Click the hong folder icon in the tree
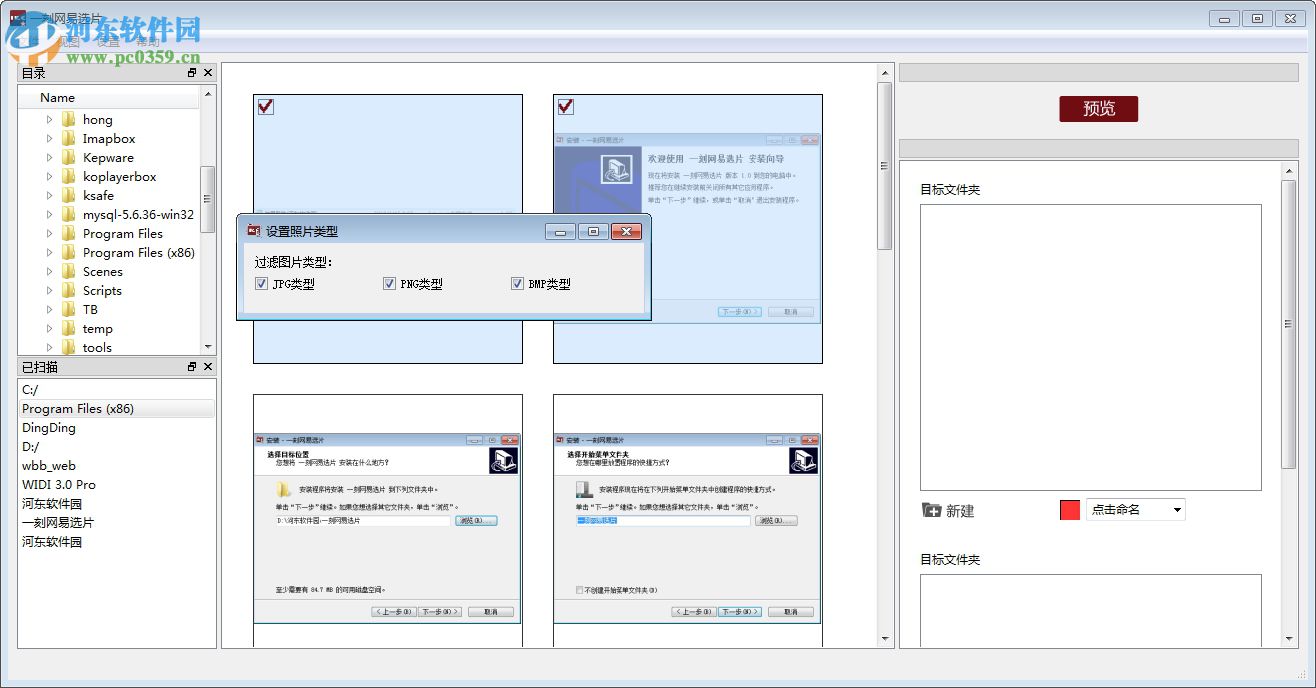The image size is (1316, 688). [x=68, y=119]
